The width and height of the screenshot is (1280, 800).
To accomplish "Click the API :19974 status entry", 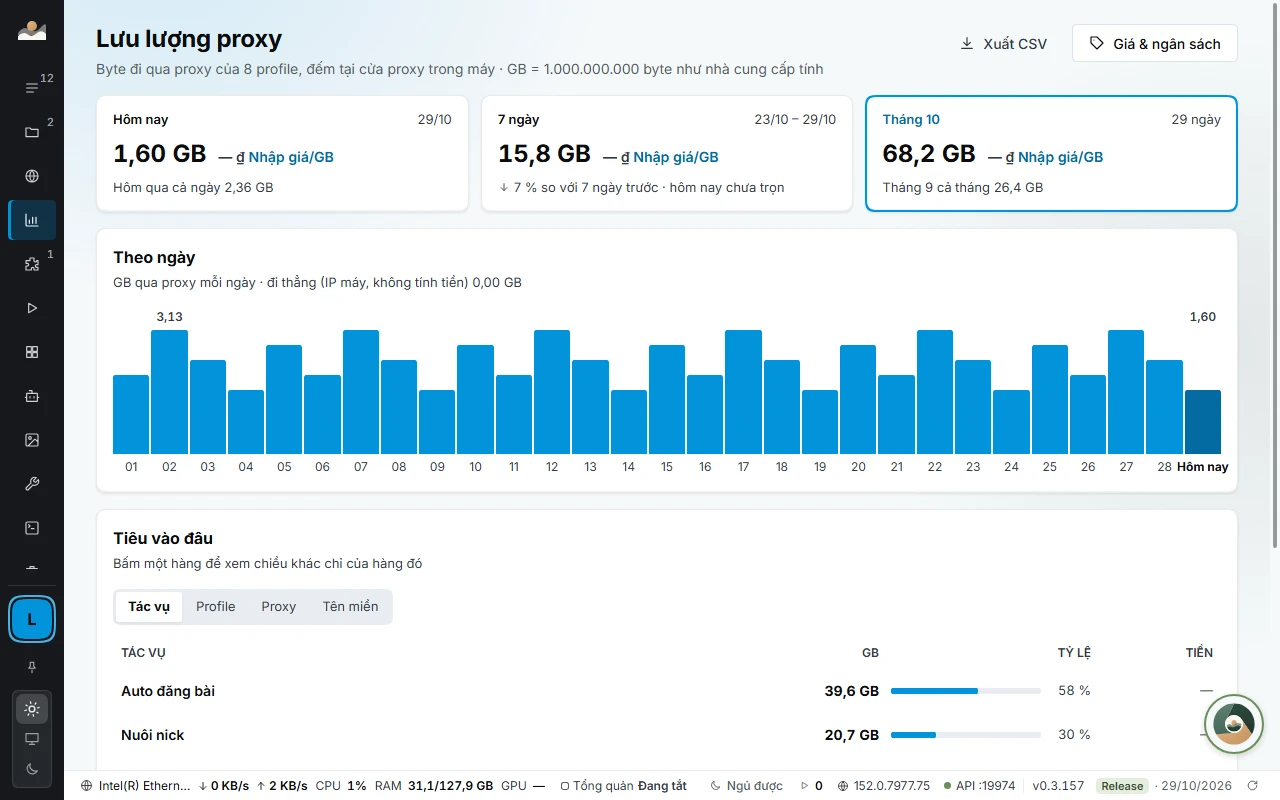I will pyautogui.click(x=980, y=786).
